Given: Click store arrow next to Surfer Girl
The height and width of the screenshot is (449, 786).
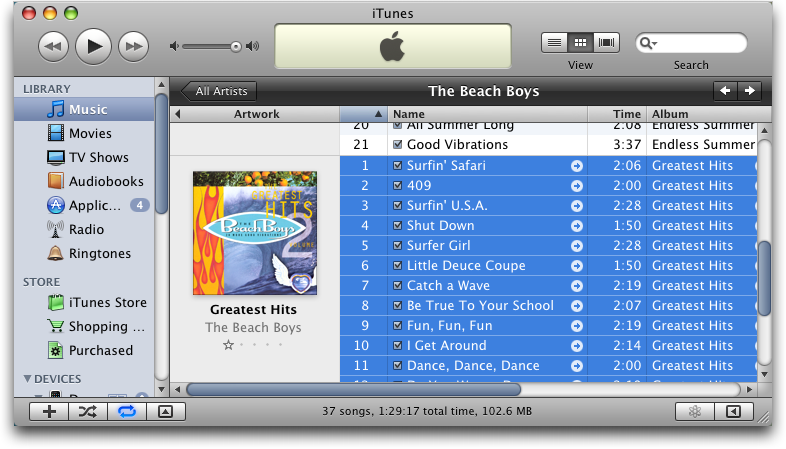Looking at the screenshot, I should tap(577, 246).
